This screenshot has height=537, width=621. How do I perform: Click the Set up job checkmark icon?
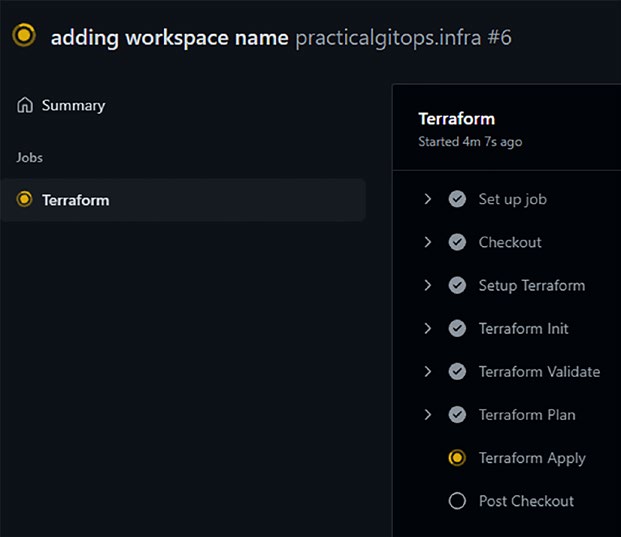click(457, 199)
